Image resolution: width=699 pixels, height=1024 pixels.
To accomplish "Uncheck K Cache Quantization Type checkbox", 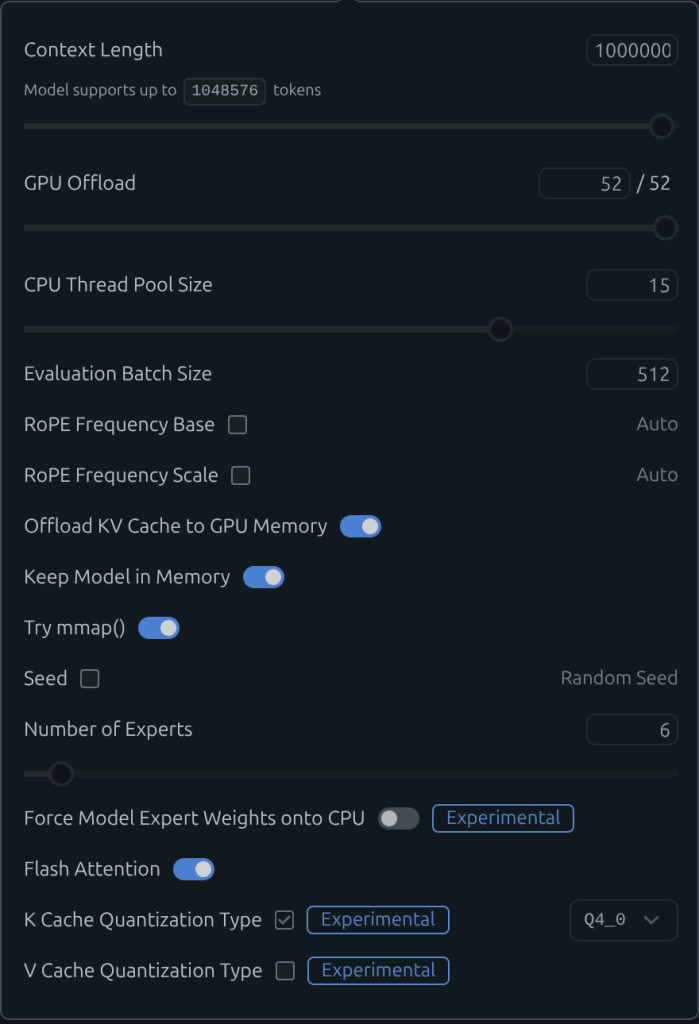I will pos(285,920).
